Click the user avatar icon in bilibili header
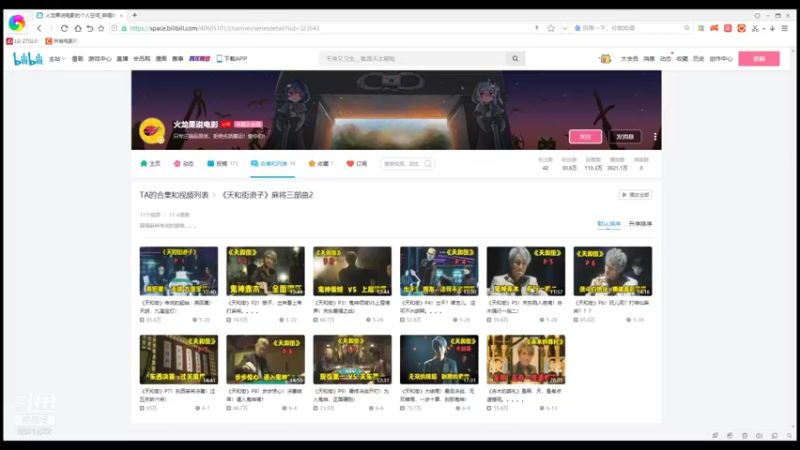This screenshot has width=800, height=450. 605,59
